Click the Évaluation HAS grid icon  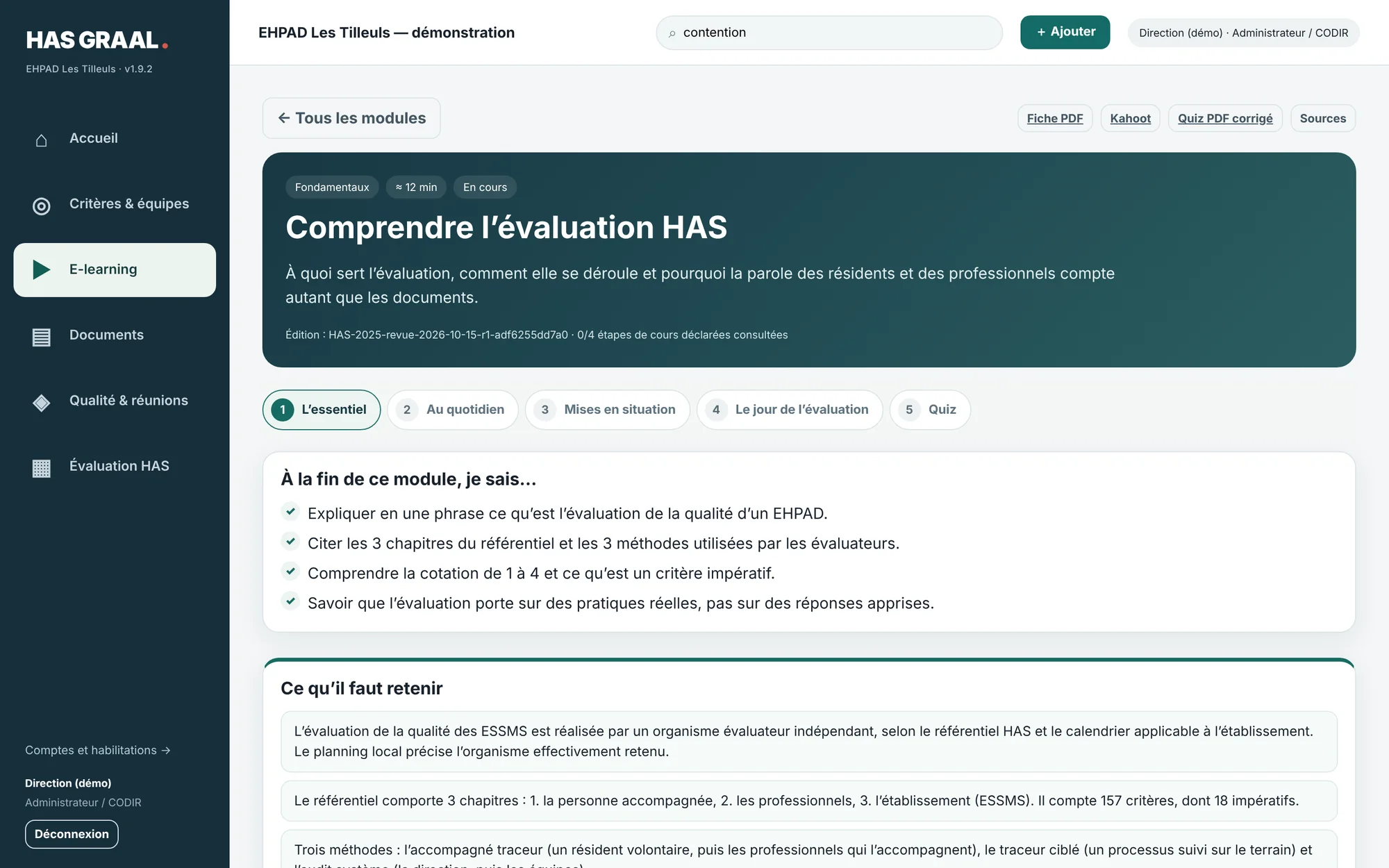[x=42, y=469]
